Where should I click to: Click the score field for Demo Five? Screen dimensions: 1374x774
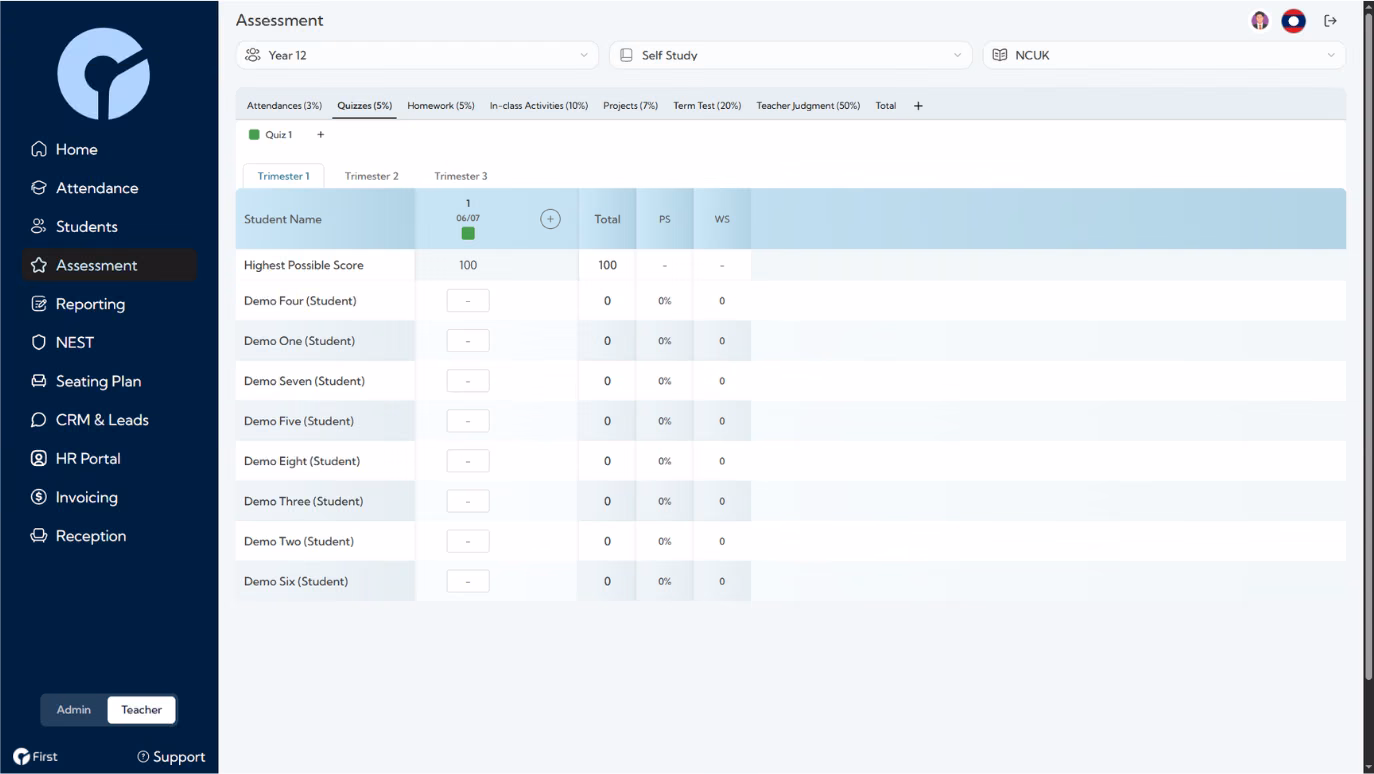pos(468,421)
